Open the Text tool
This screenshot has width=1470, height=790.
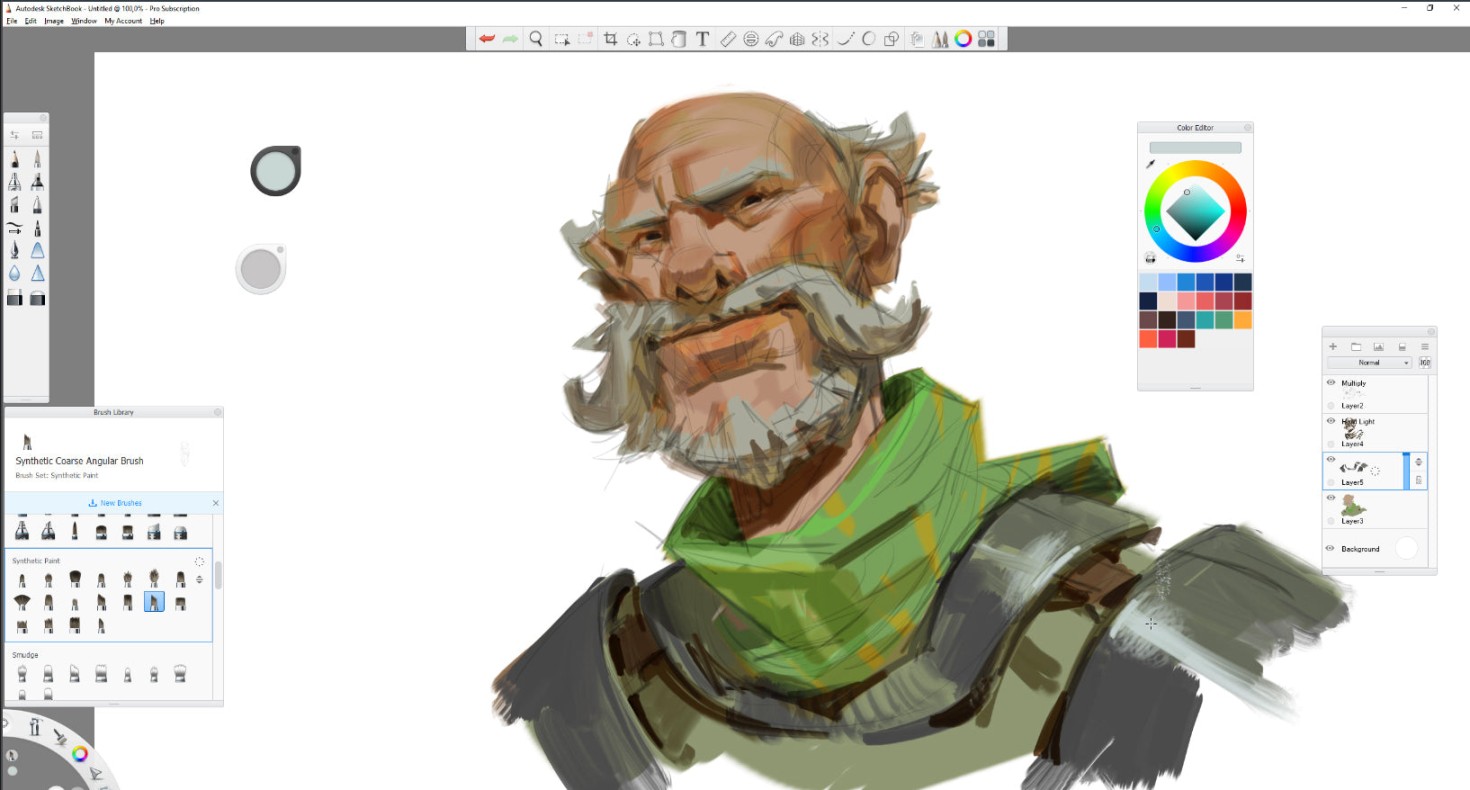(x=703, y=38)
